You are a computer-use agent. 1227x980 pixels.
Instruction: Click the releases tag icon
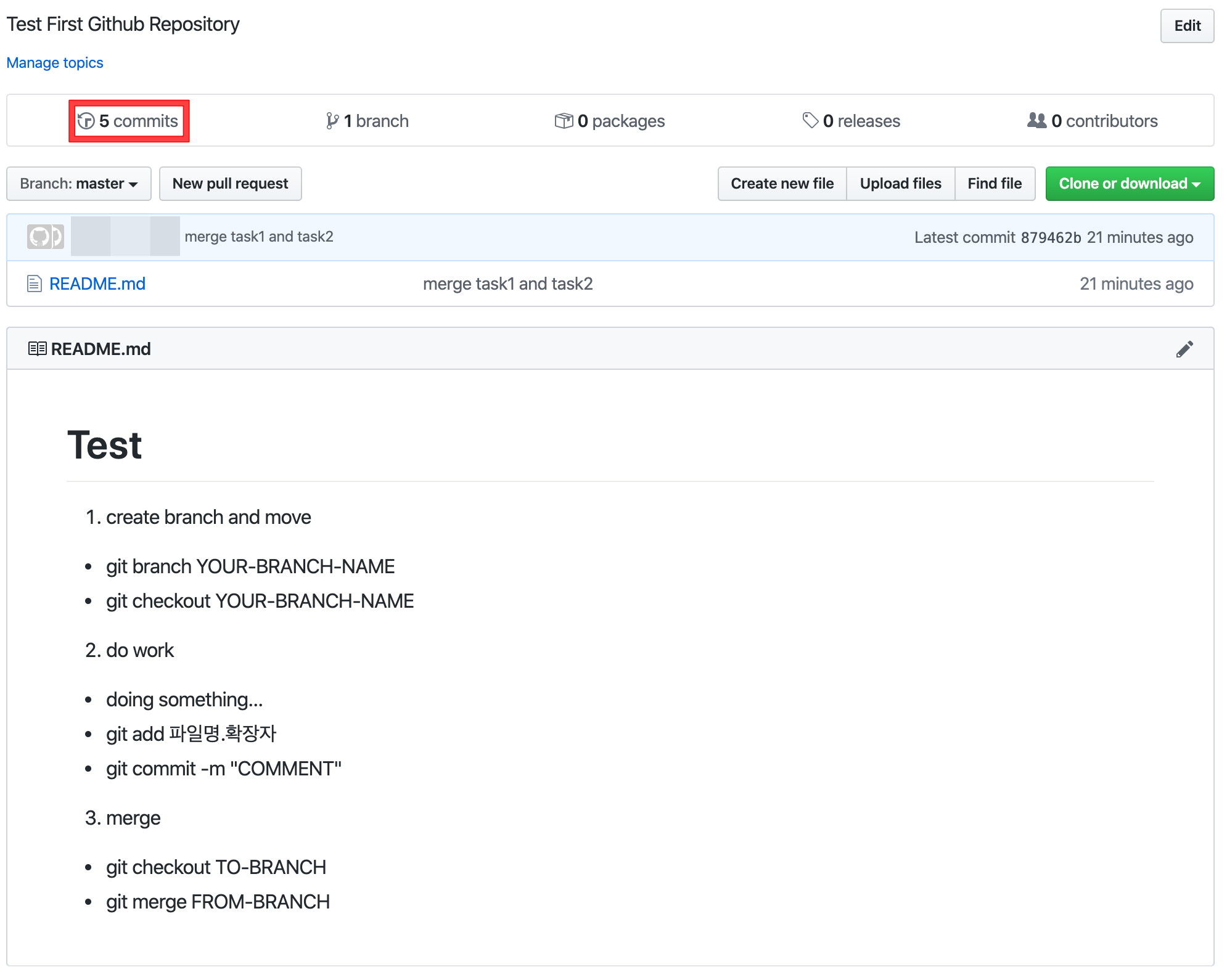[x=810, y=120]
